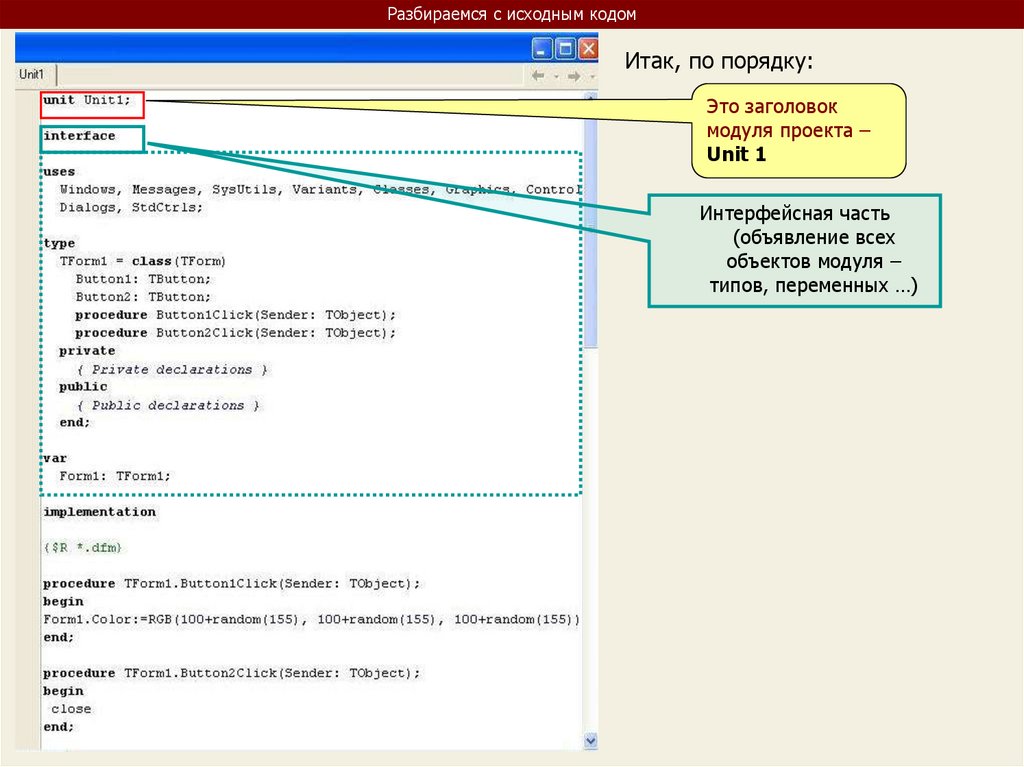This screenshot has width=1024, height=767.
Task: Click the forward navigation arrow in the editor
Action: [574, 76]
